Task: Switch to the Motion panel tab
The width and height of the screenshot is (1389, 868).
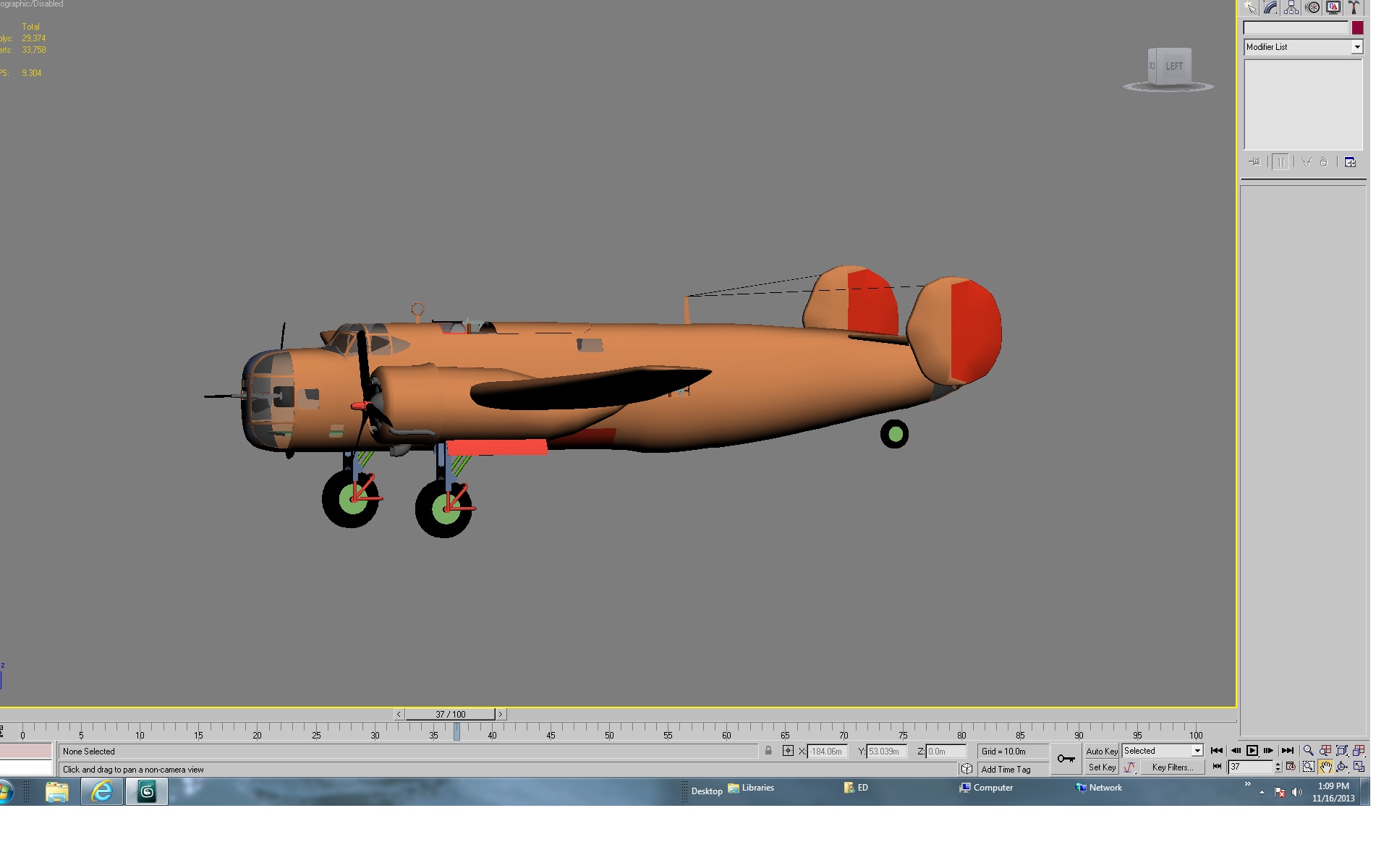Action: coord(1312,7)
